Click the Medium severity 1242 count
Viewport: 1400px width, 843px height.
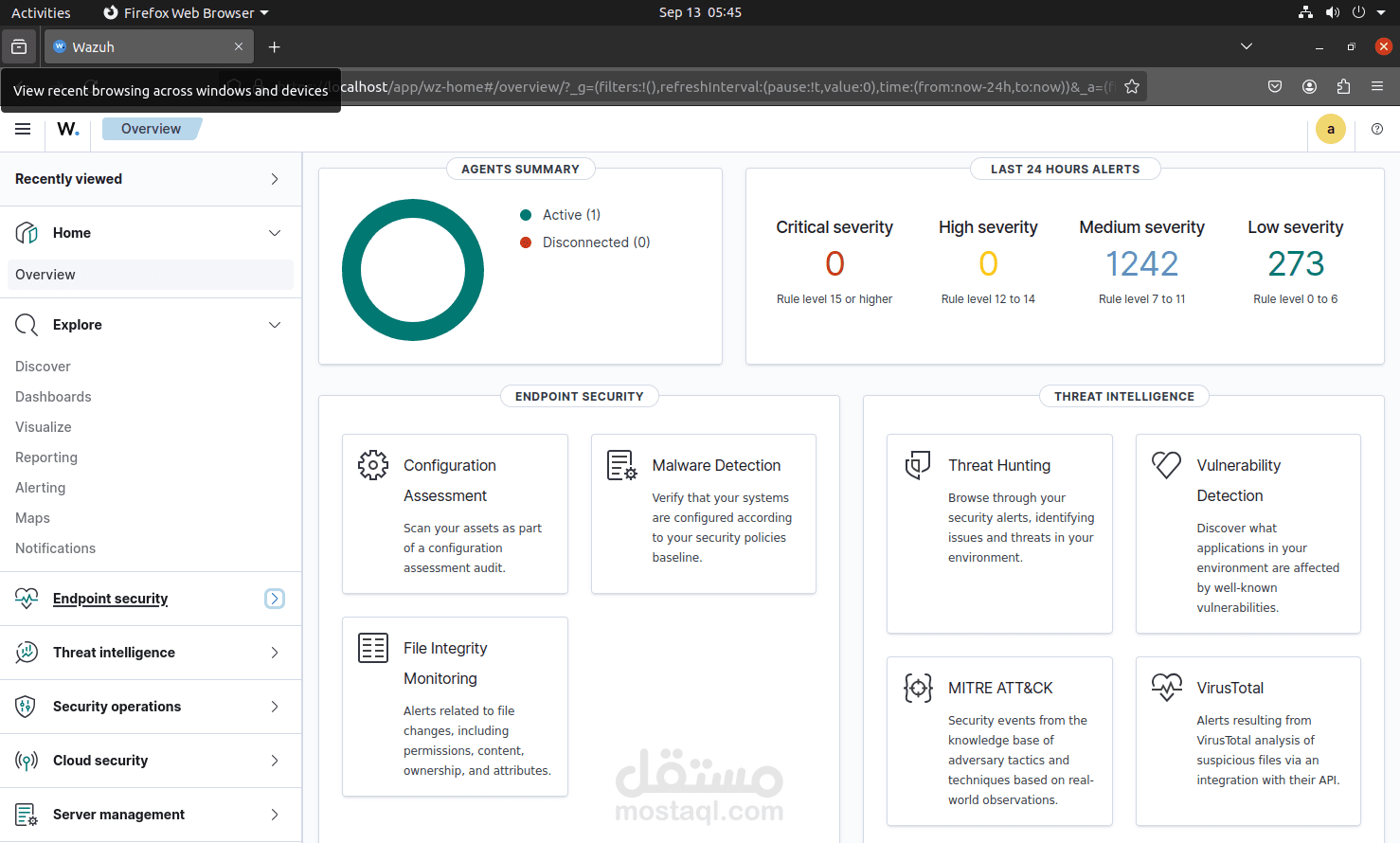pyautogui.click(x=1141, y=263)
